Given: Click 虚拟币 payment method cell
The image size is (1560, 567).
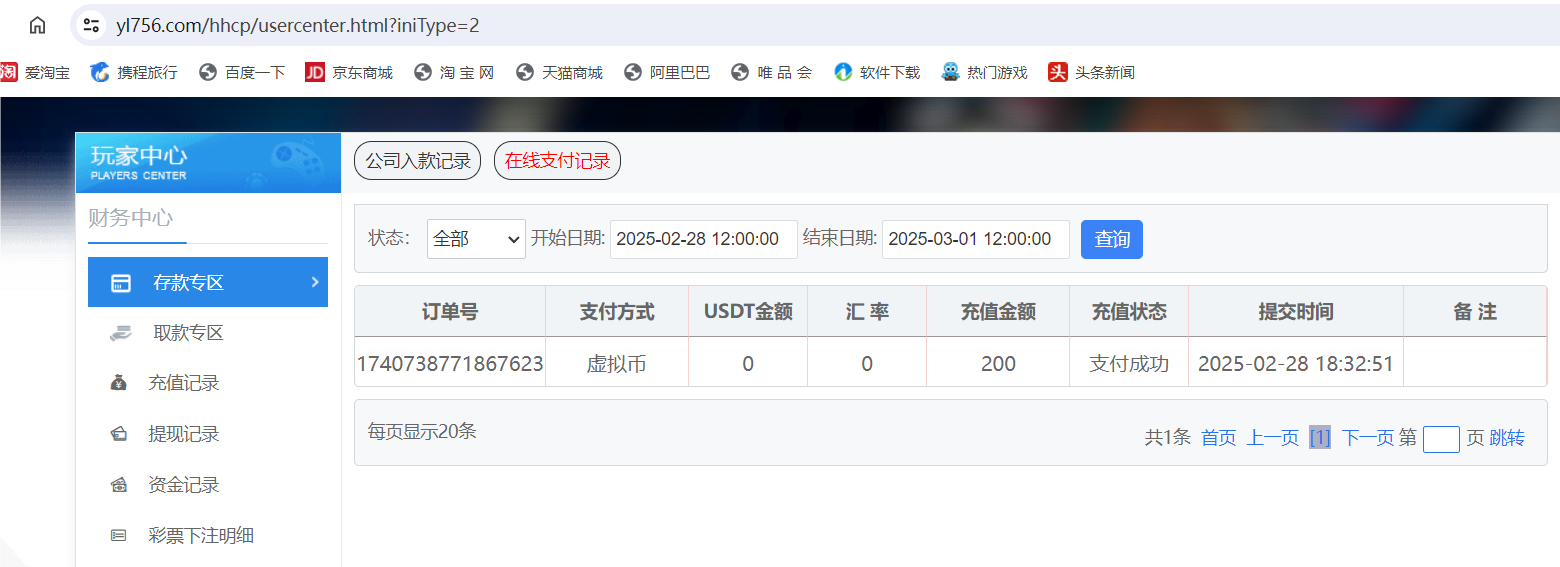Looking at the screenshot, I should click(x=617, y=364).
